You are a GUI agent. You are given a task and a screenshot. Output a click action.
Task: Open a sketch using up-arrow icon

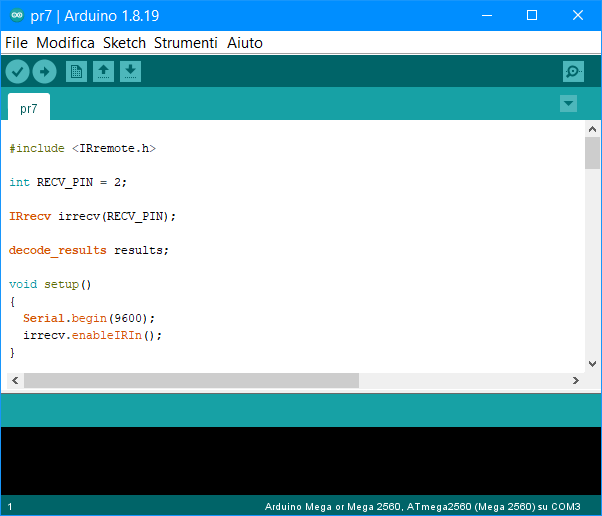103,71
